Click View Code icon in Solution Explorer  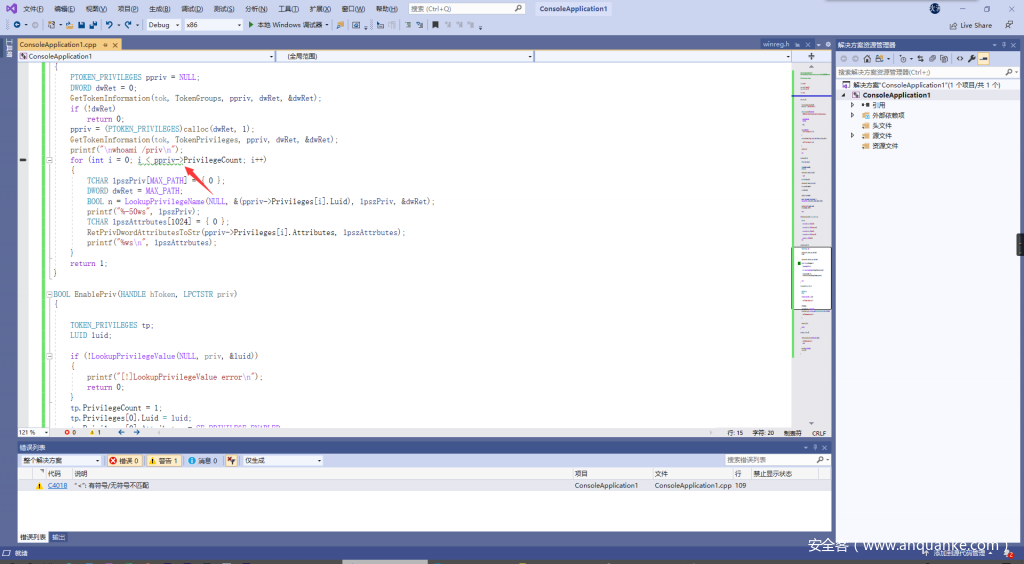[959, 59]
